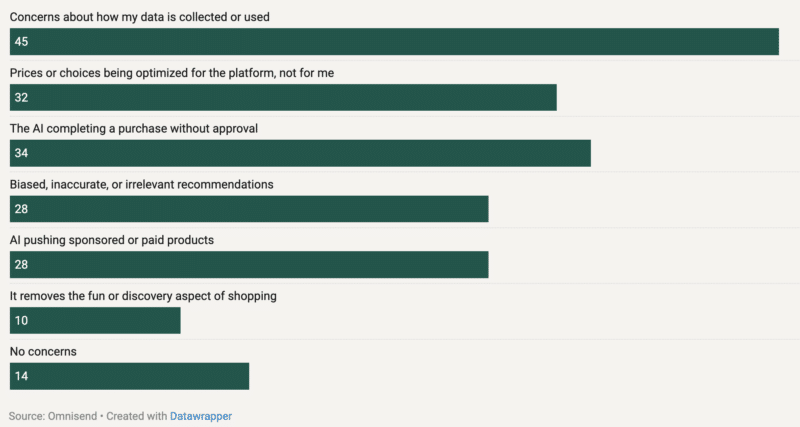Click the 'Prices or choices being optimized' label
Viewport: 800px width, 427px height.
tap(178, 74)
